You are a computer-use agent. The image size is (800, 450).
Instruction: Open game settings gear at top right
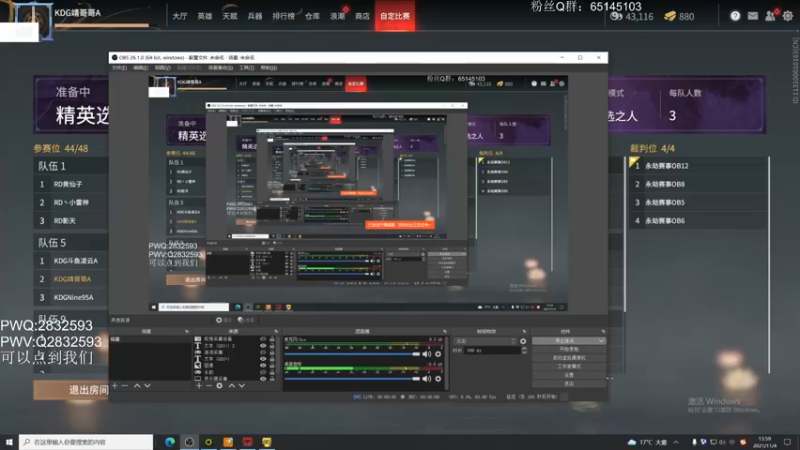(x=788, y=16)
